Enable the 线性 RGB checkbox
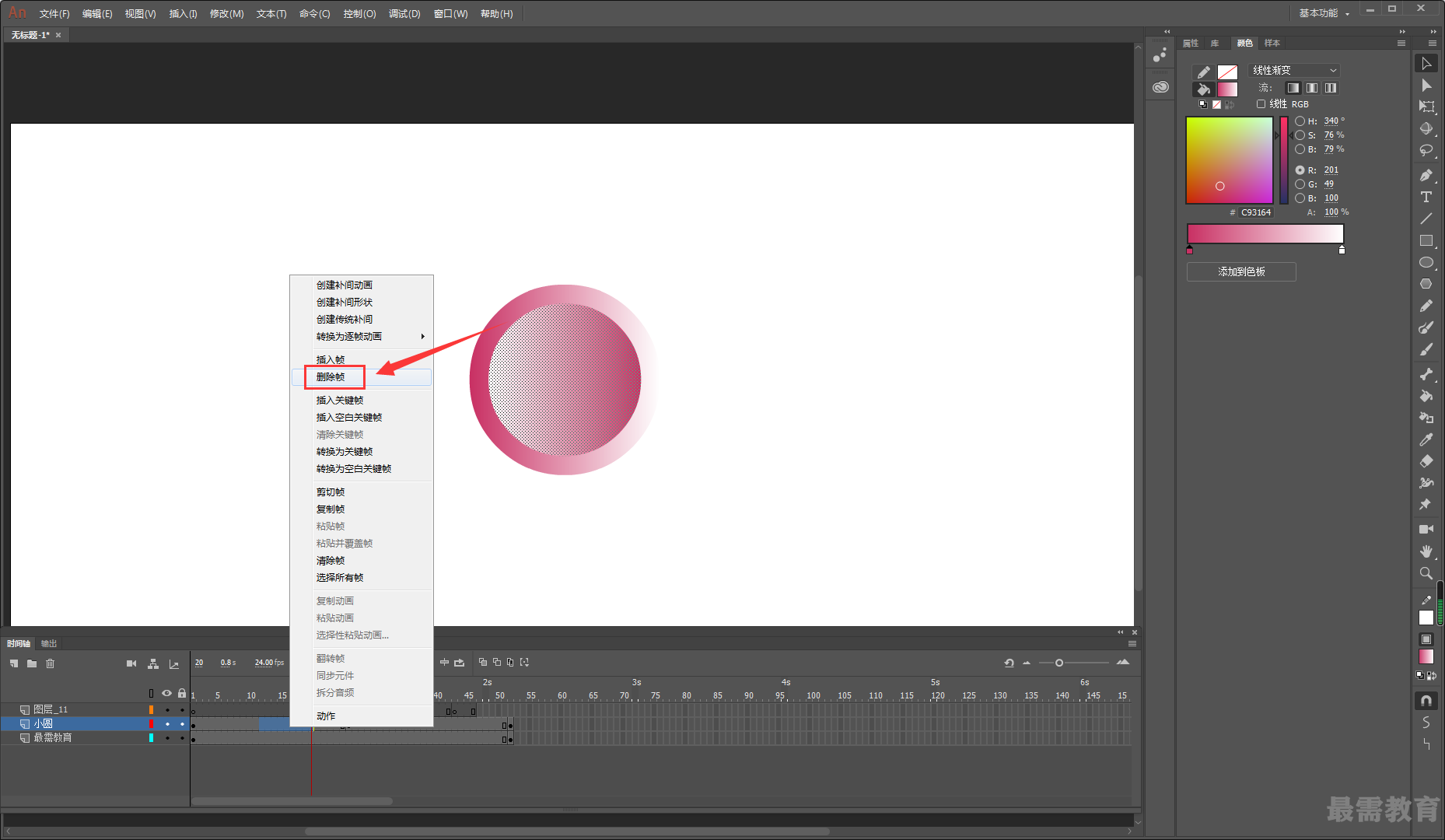This screenshot has height=840, width=1445. (1261, 104)
